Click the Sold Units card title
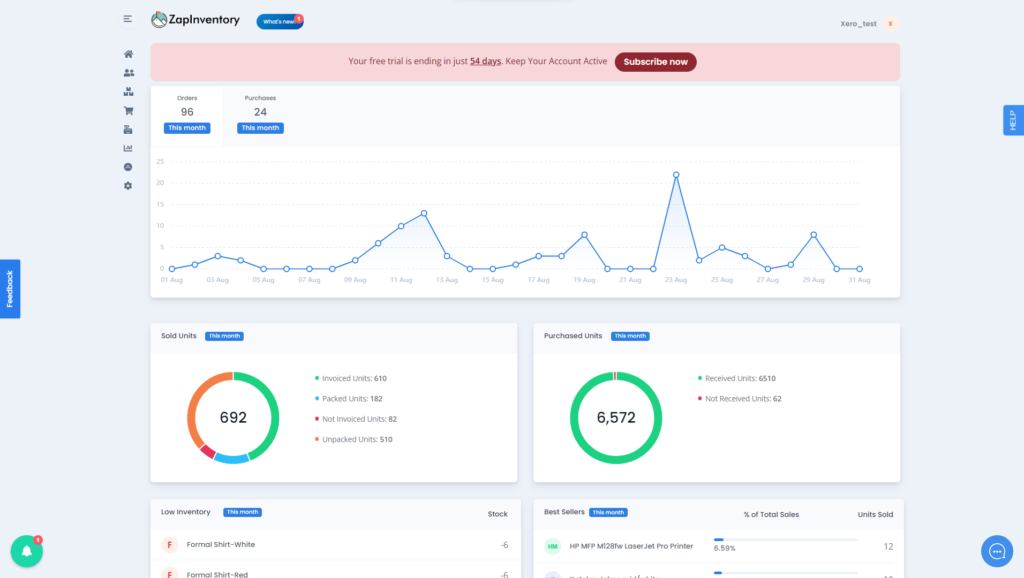 (x=179, y=336)
